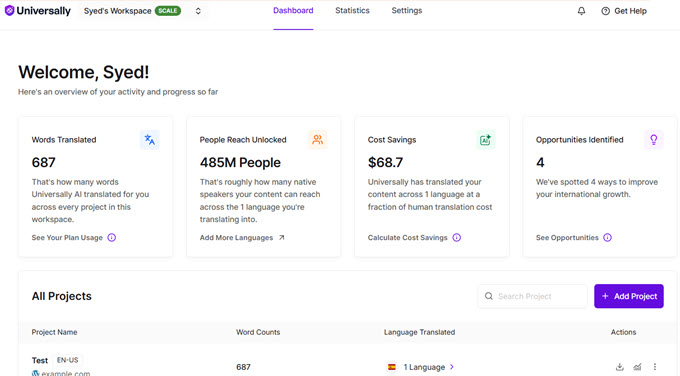Open the notifications bell

point(581,11)
